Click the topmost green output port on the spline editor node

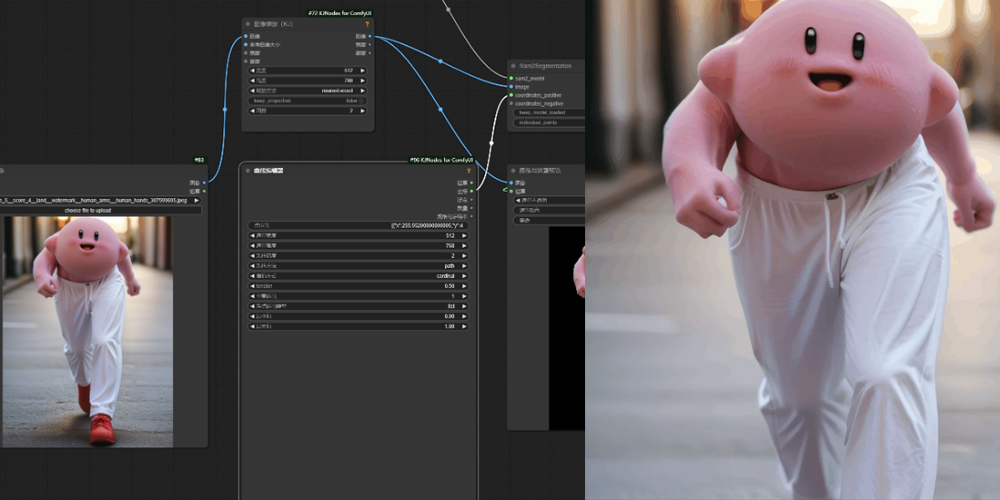(x=471, y=183)
